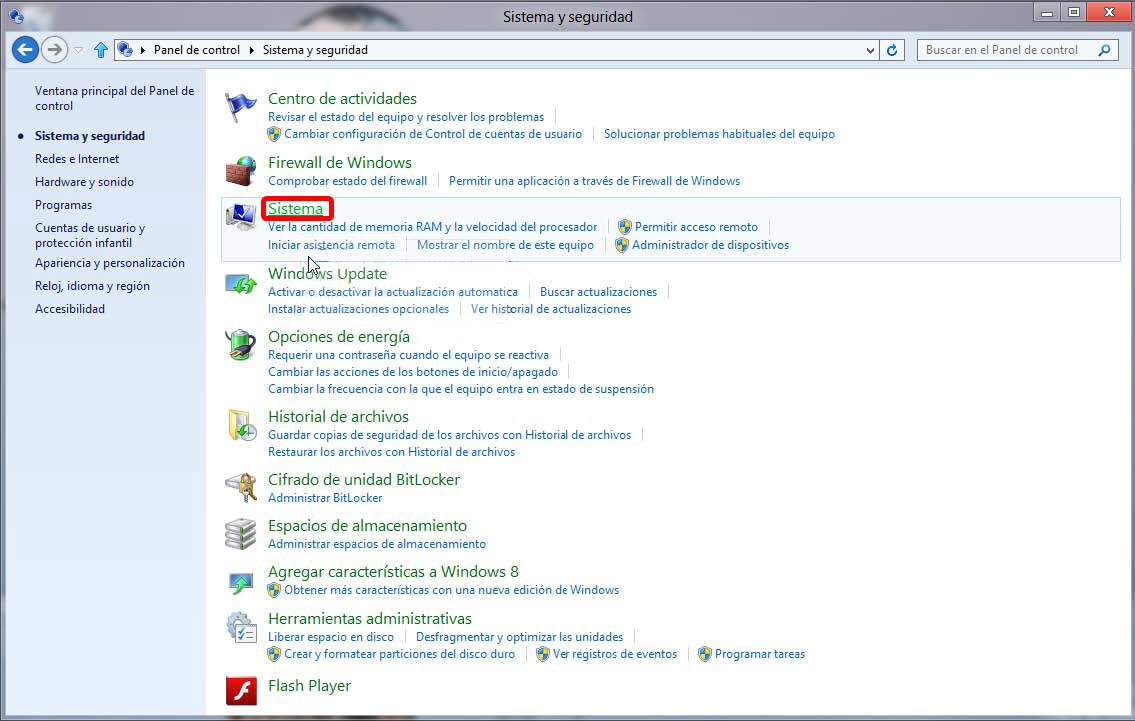Click the Control Panel icon in address bar
Image resolution: width=1135 pixels, height=721 pixels.
point(125,49)
